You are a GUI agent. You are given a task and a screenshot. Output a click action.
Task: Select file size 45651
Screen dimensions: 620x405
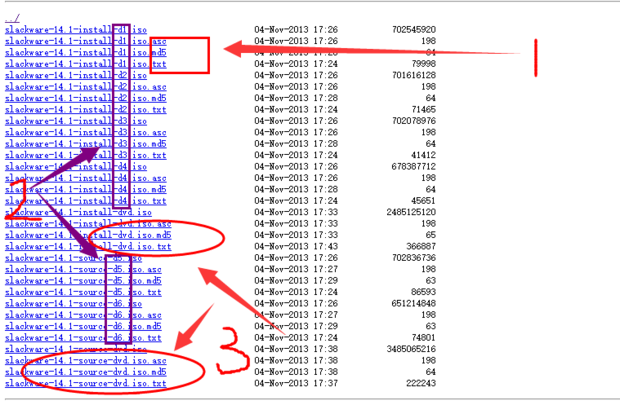click(424, 201)
